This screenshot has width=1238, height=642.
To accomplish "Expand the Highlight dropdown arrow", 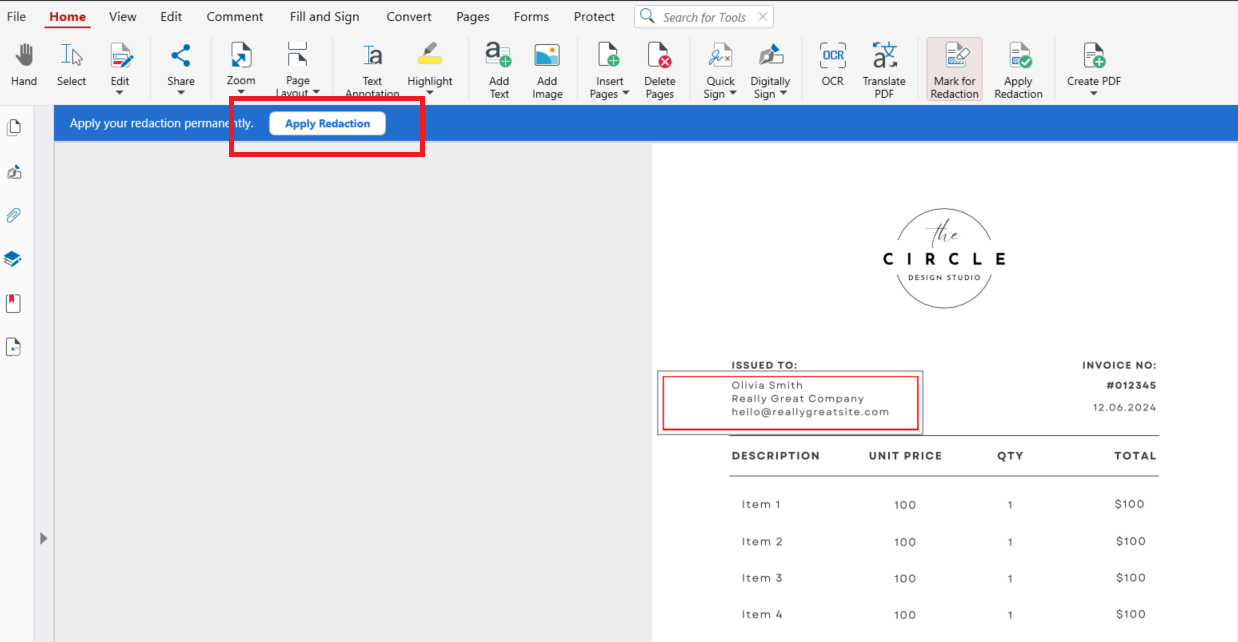I will click(x=430, y=93).
